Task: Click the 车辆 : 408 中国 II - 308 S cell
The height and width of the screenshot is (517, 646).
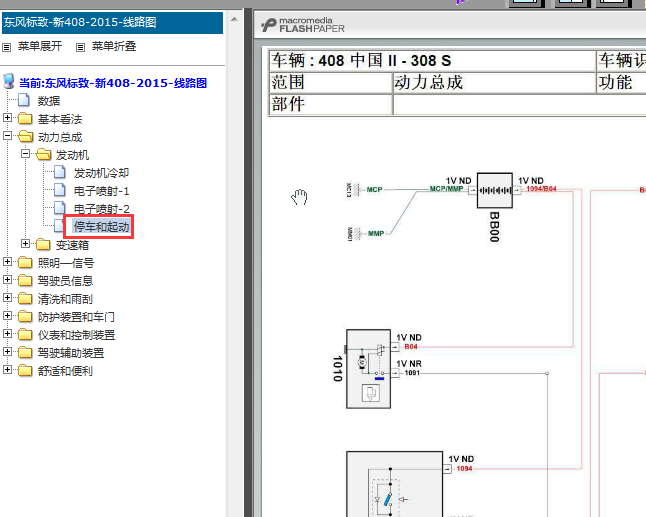Action: click(x=432, y=61)
